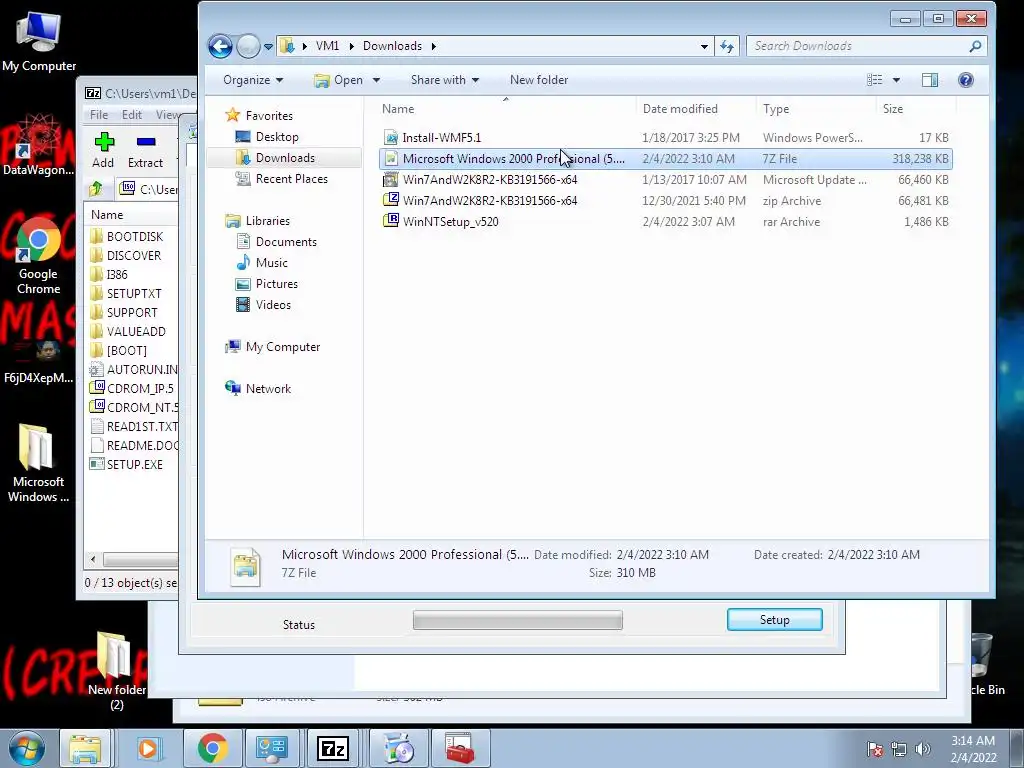Select Favorites in the navigation pane

[x=259, y=116]
